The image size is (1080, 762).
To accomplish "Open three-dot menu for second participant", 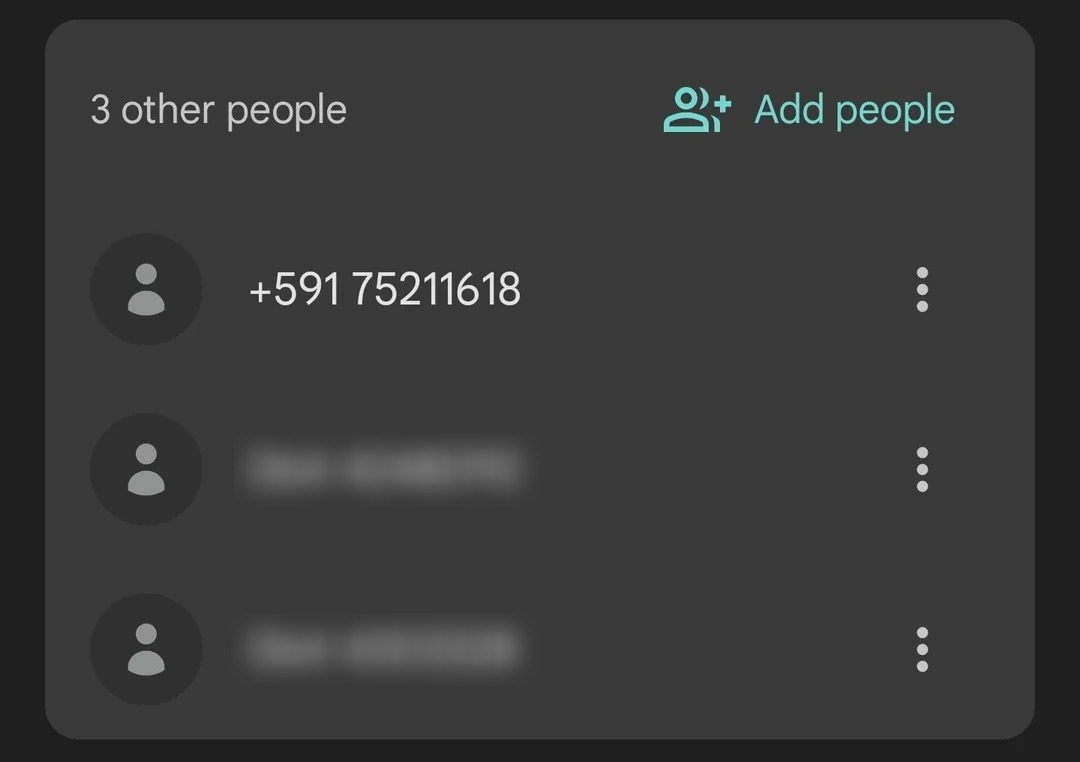I will [922, 469].
